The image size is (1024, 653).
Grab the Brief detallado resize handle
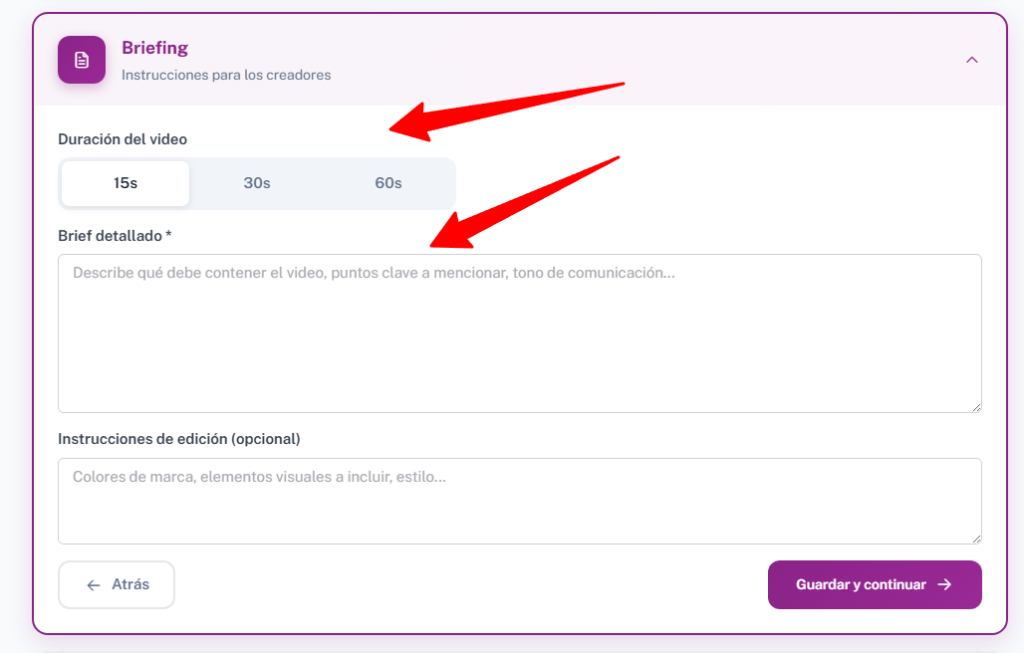[976, 406]
